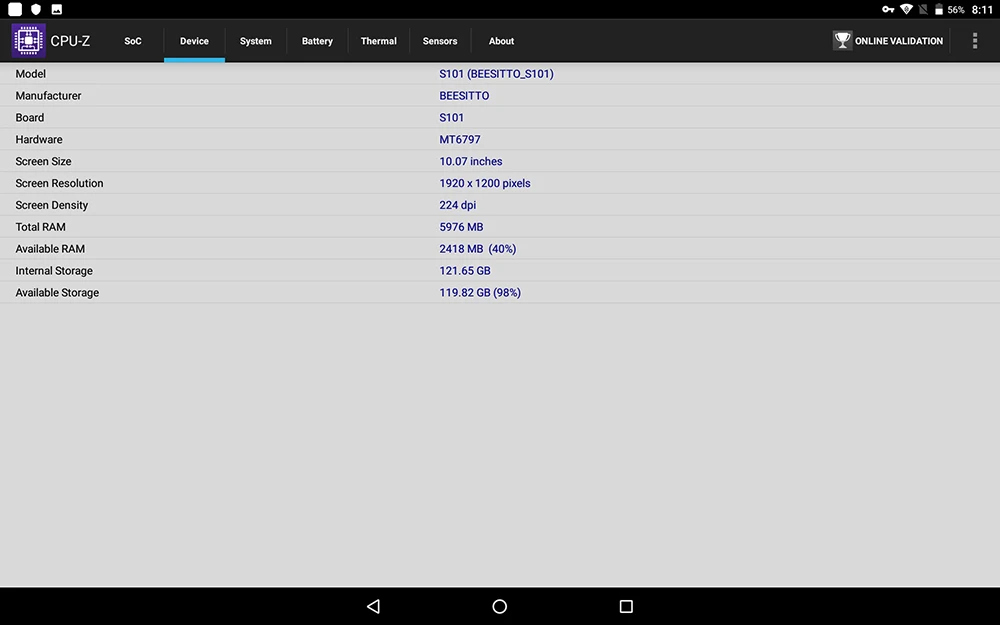Open recent apps with the square button

(x=626, y=606)
